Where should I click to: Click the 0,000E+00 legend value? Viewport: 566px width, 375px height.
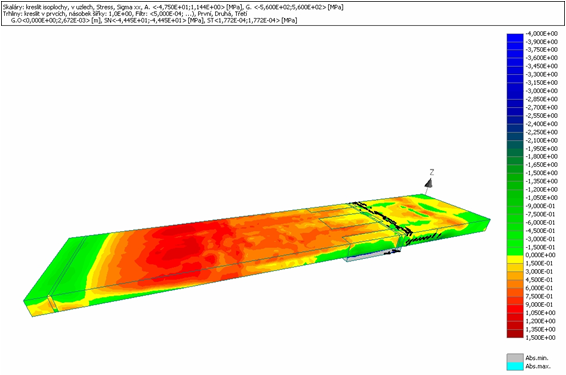[541, 255]
